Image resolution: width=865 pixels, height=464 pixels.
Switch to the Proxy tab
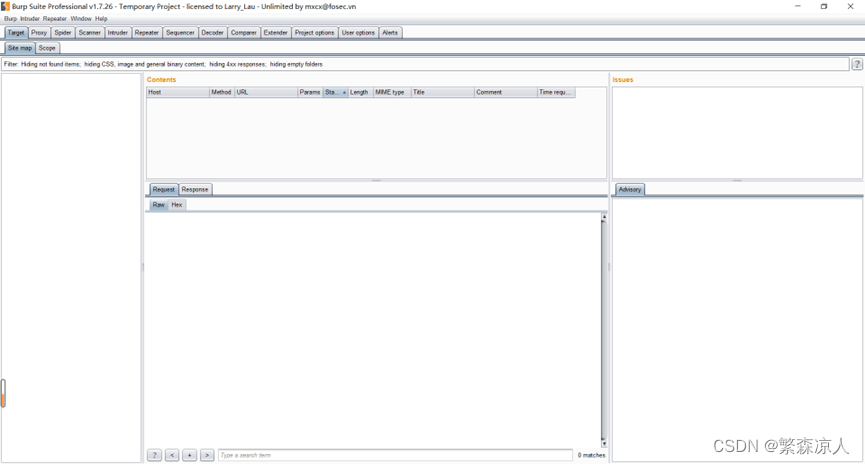[39, 33]
